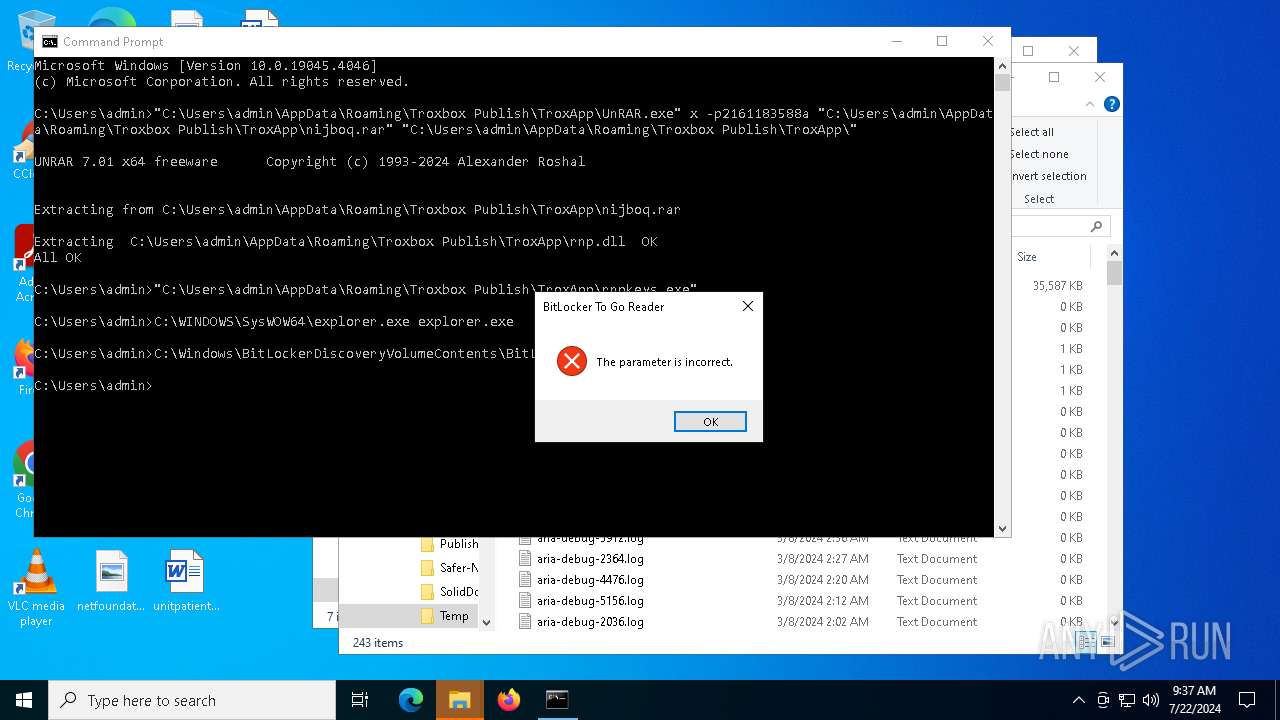Open VLC media player desktop shortcut
This screenshot has height=720, width=1280.
click(36, 588)
